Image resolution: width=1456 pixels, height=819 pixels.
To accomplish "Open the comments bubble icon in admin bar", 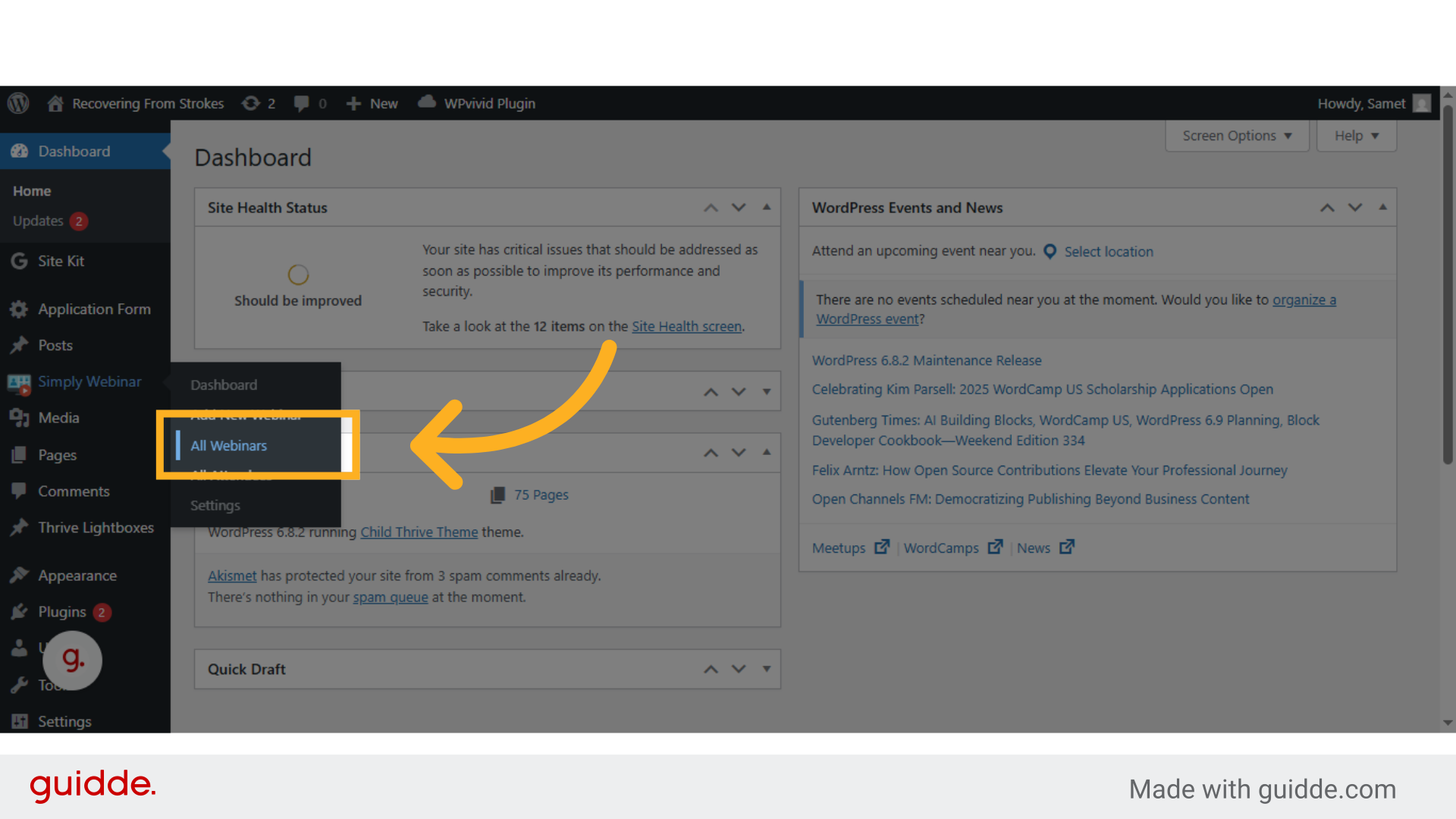I will coord(301,103).
